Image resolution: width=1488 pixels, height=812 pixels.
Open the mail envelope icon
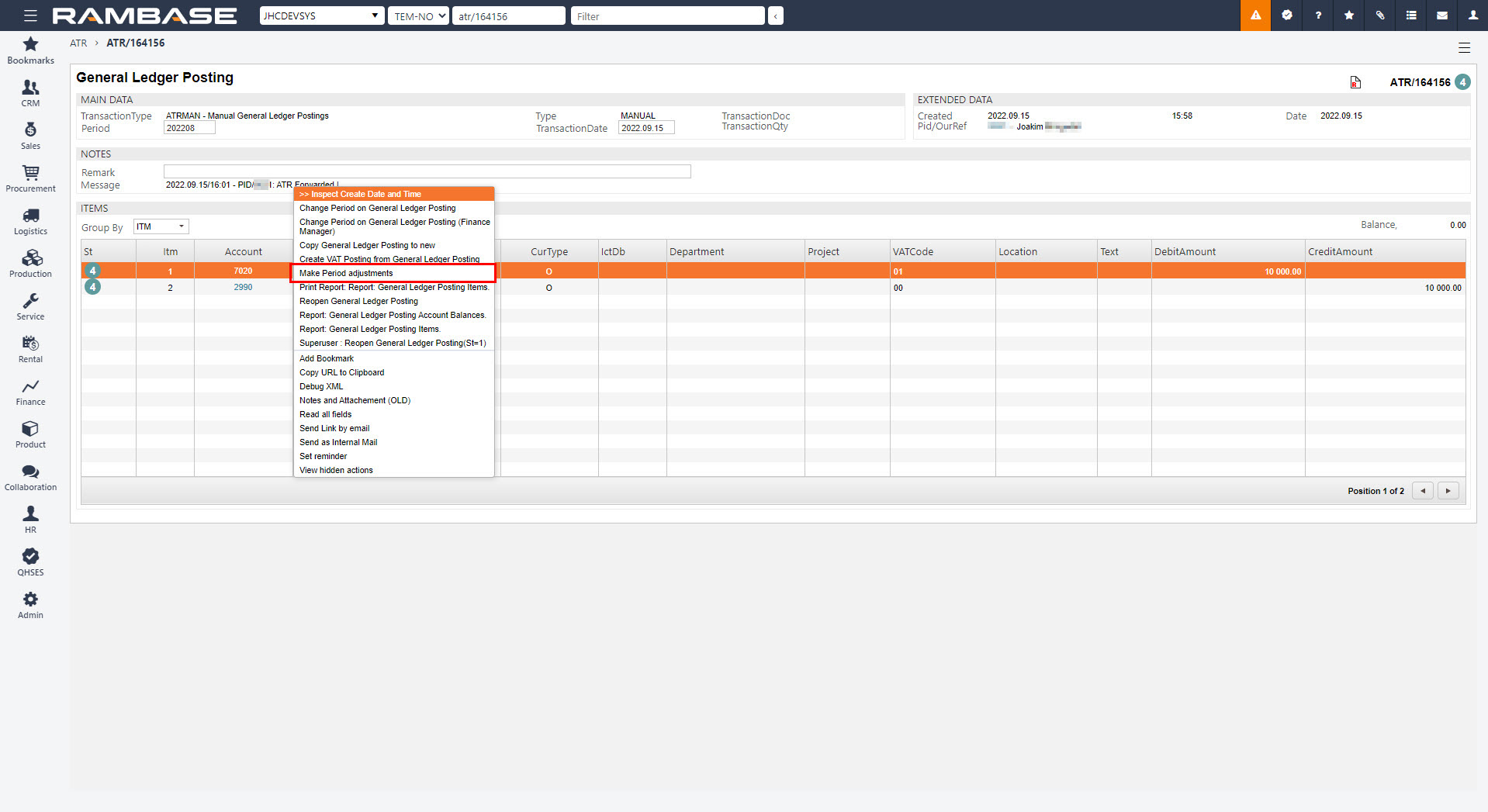coord(1441,16)
